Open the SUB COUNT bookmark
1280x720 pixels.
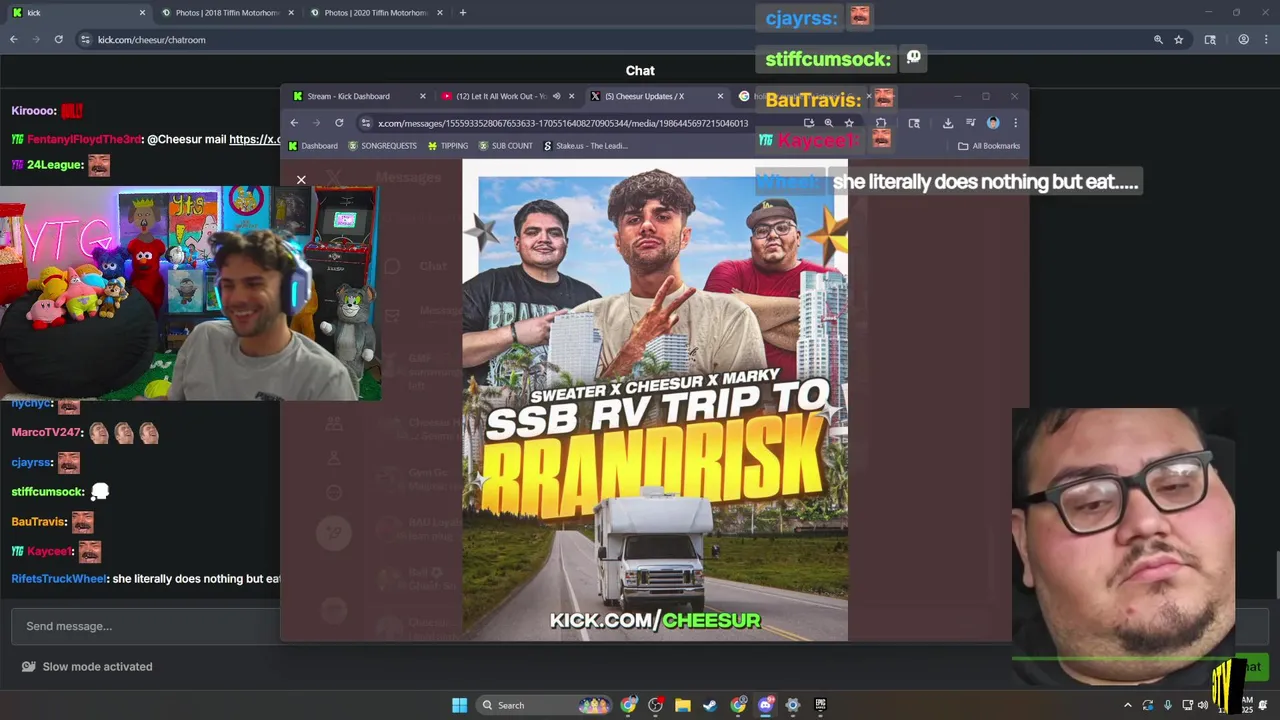point(505,146)
